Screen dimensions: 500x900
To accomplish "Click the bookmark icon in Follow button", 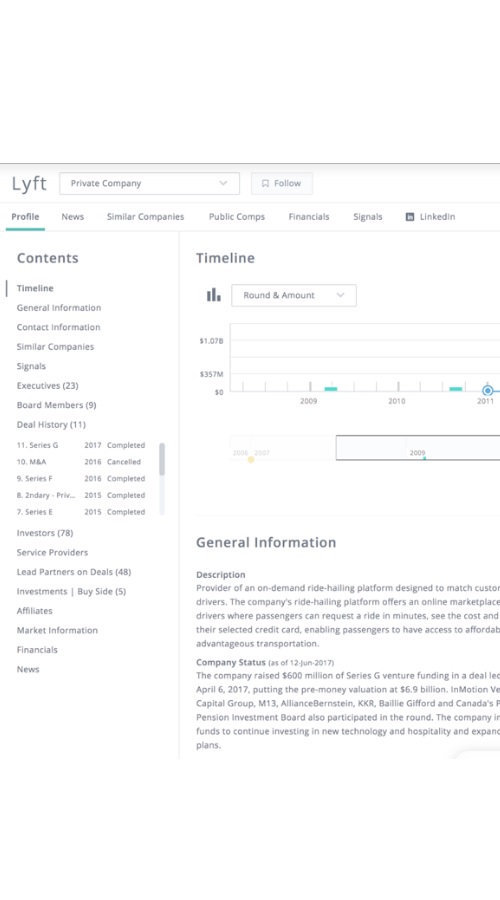I will point(265,184).
